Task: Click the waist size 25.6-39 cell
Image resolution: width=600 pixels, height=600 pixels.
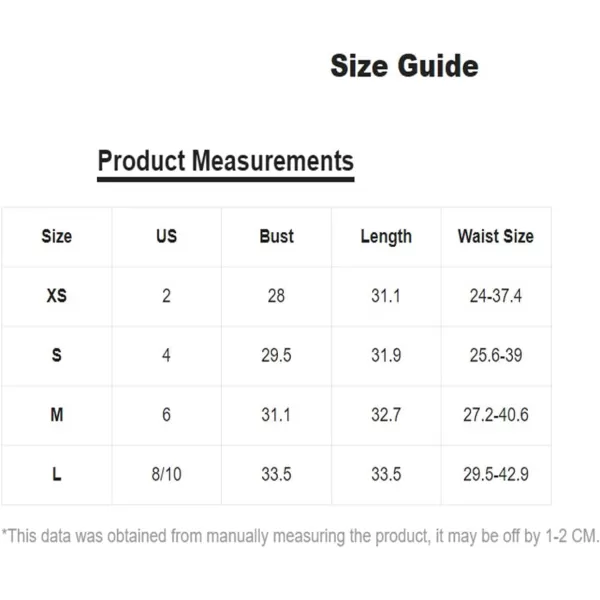Action: point(496,355)
